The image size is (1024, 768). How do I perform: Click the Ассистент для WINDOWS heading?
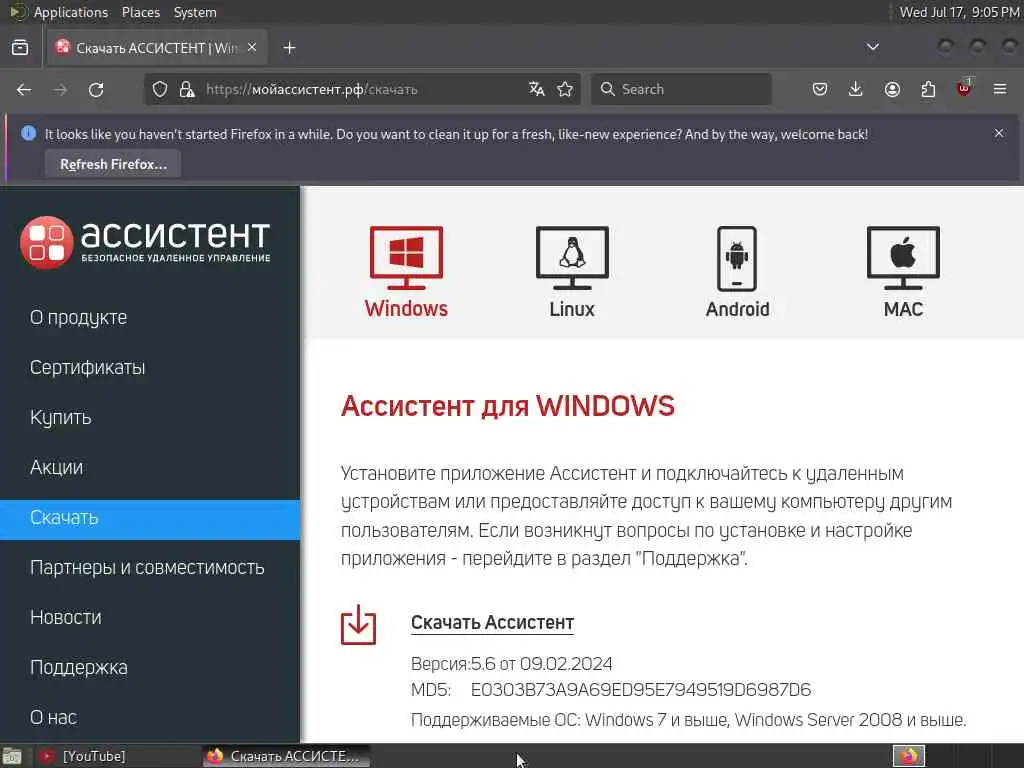coord(507,406)
